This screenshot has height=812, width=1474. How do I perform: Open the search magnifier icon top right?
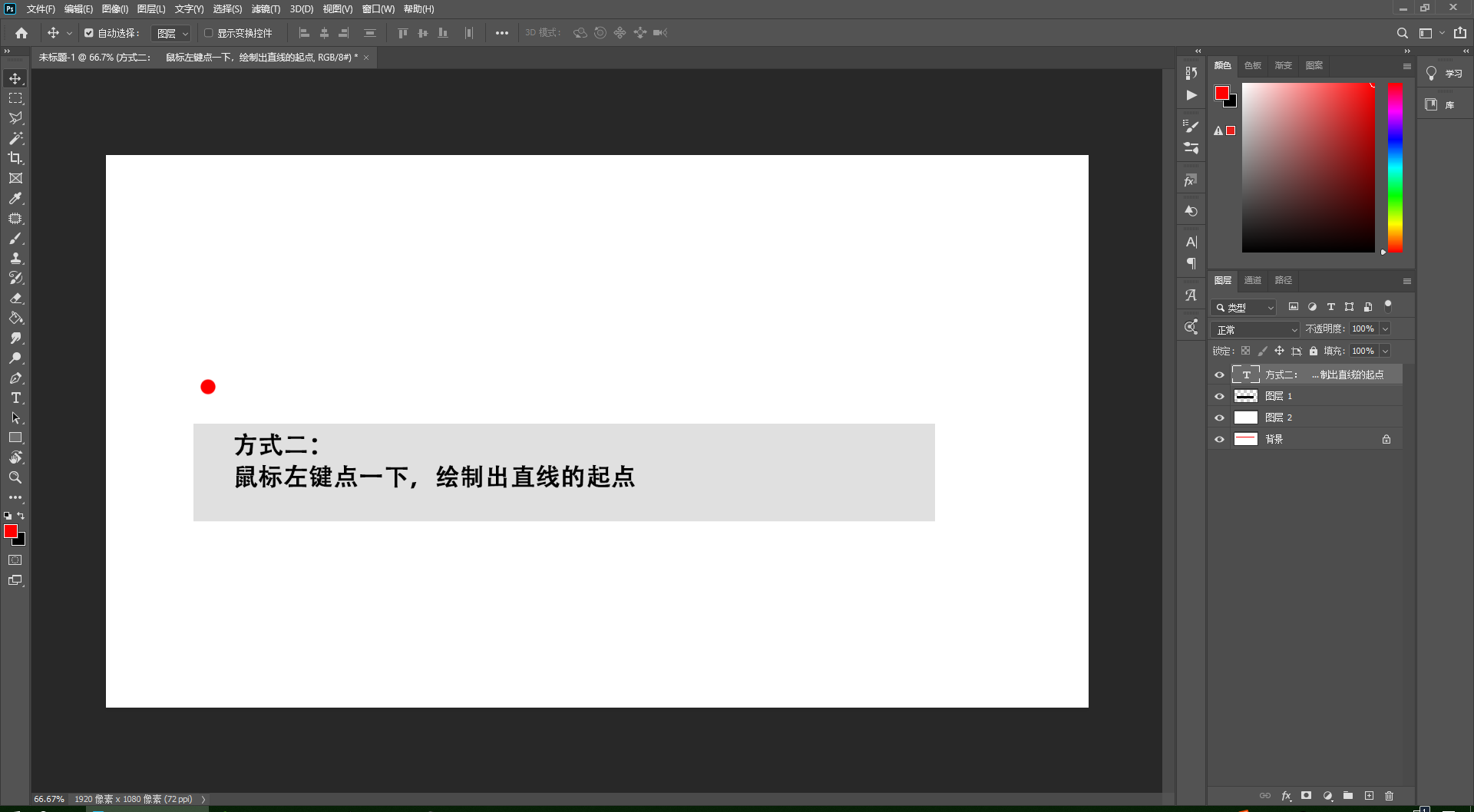[x=1402, y=33]
